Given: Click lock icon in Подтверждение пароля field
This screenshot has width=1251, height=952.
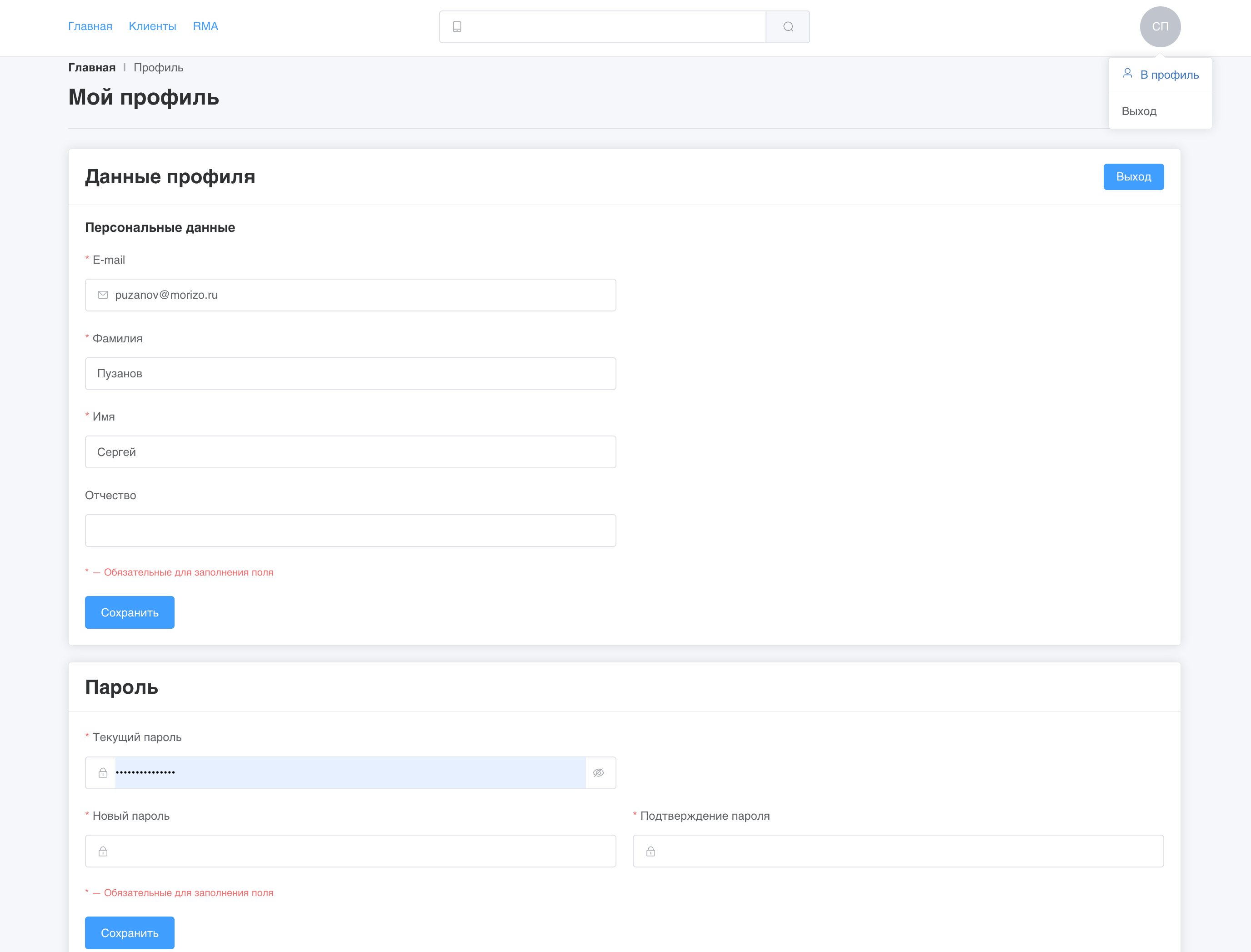Looking at the screenshot, I should [651, 851].
